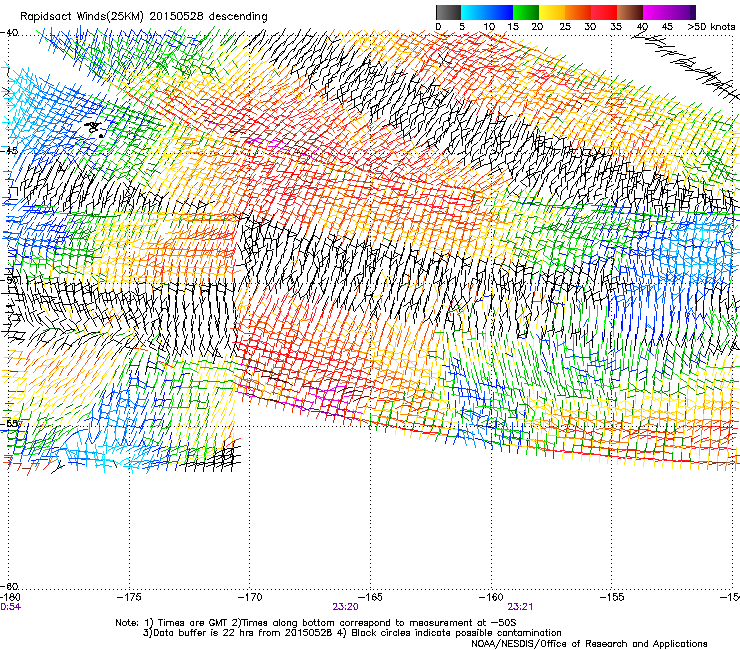Click the gray 0-5 knots legend swatch
The image size is (740, 650).
pos(448,12)
